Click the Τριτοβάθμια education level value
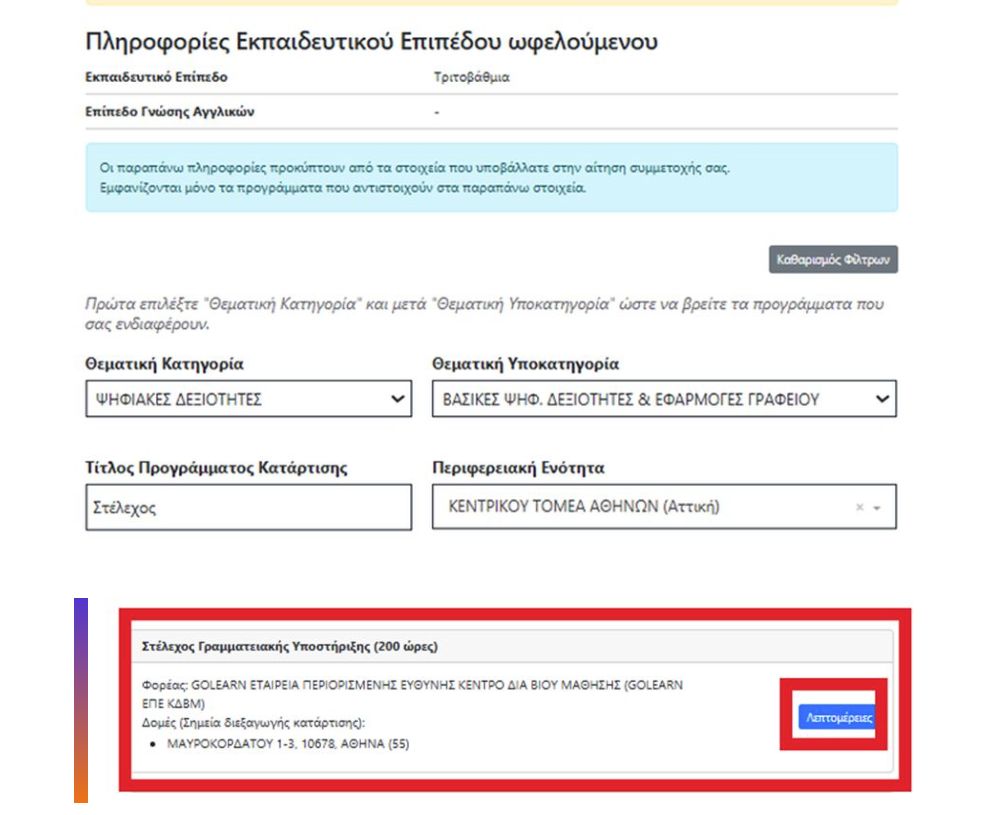 click(x=472, y=77)
